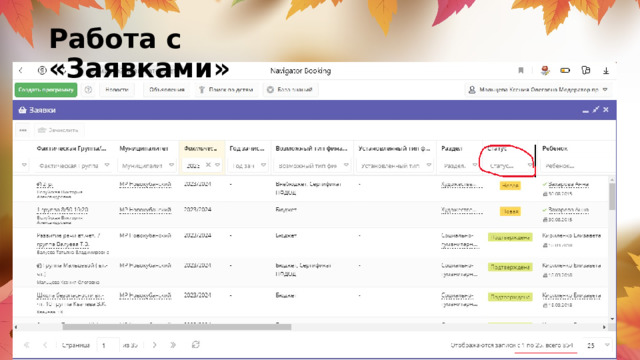Go to the previous page of records
Viewport: 640px width, 360px height.
pos(45,345)
